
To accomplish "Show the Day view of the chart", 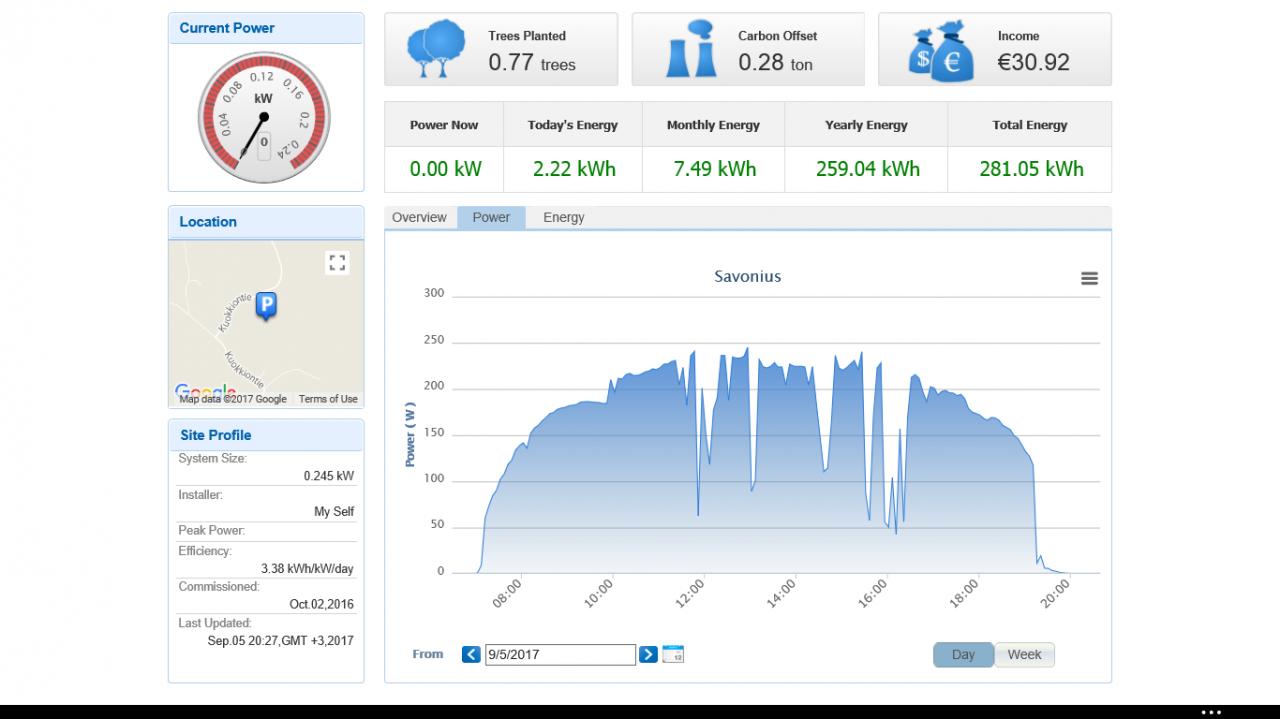I will click(963, 654).
